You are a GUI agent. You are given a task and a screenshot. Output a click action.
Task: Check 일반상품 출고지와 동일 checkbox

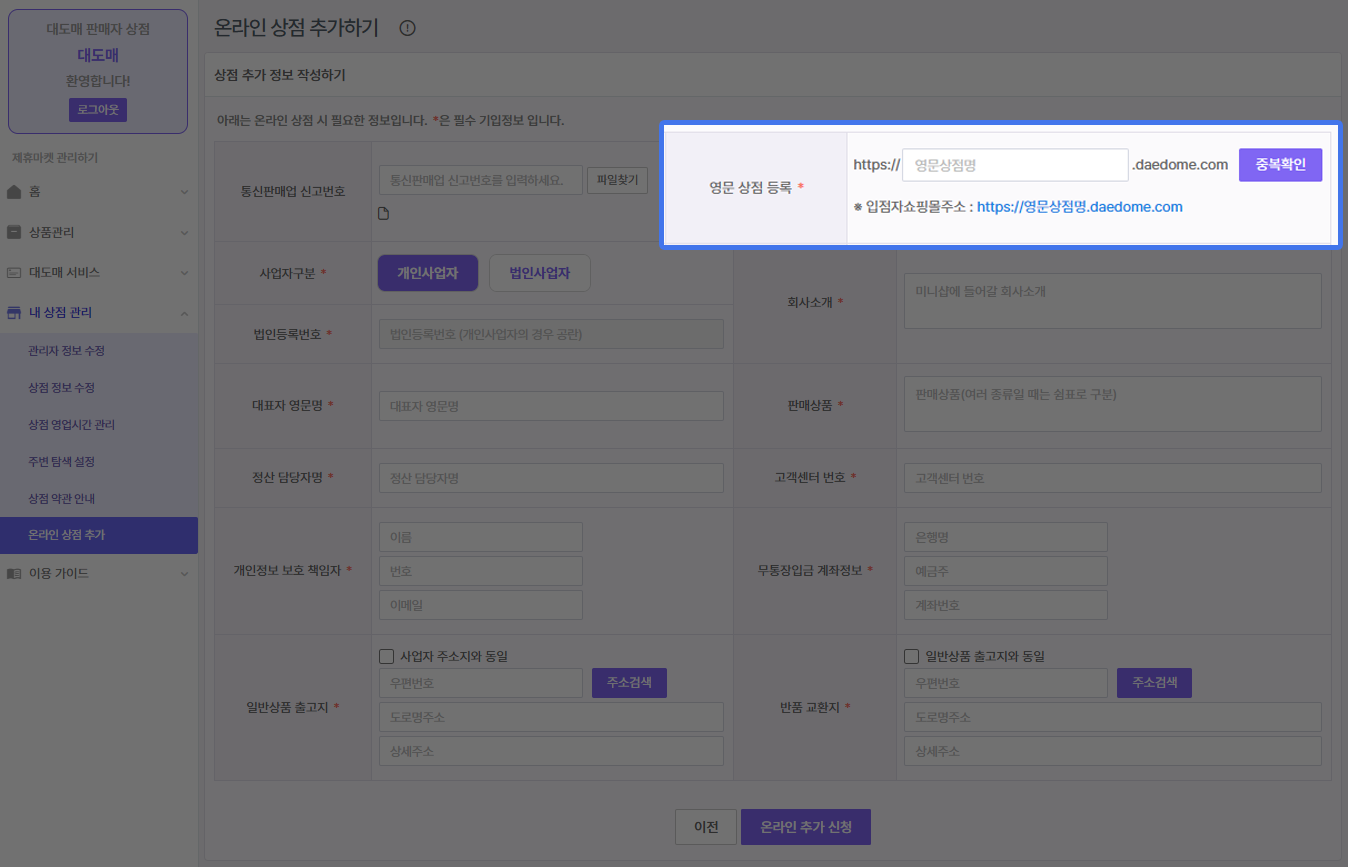[911, 657]
